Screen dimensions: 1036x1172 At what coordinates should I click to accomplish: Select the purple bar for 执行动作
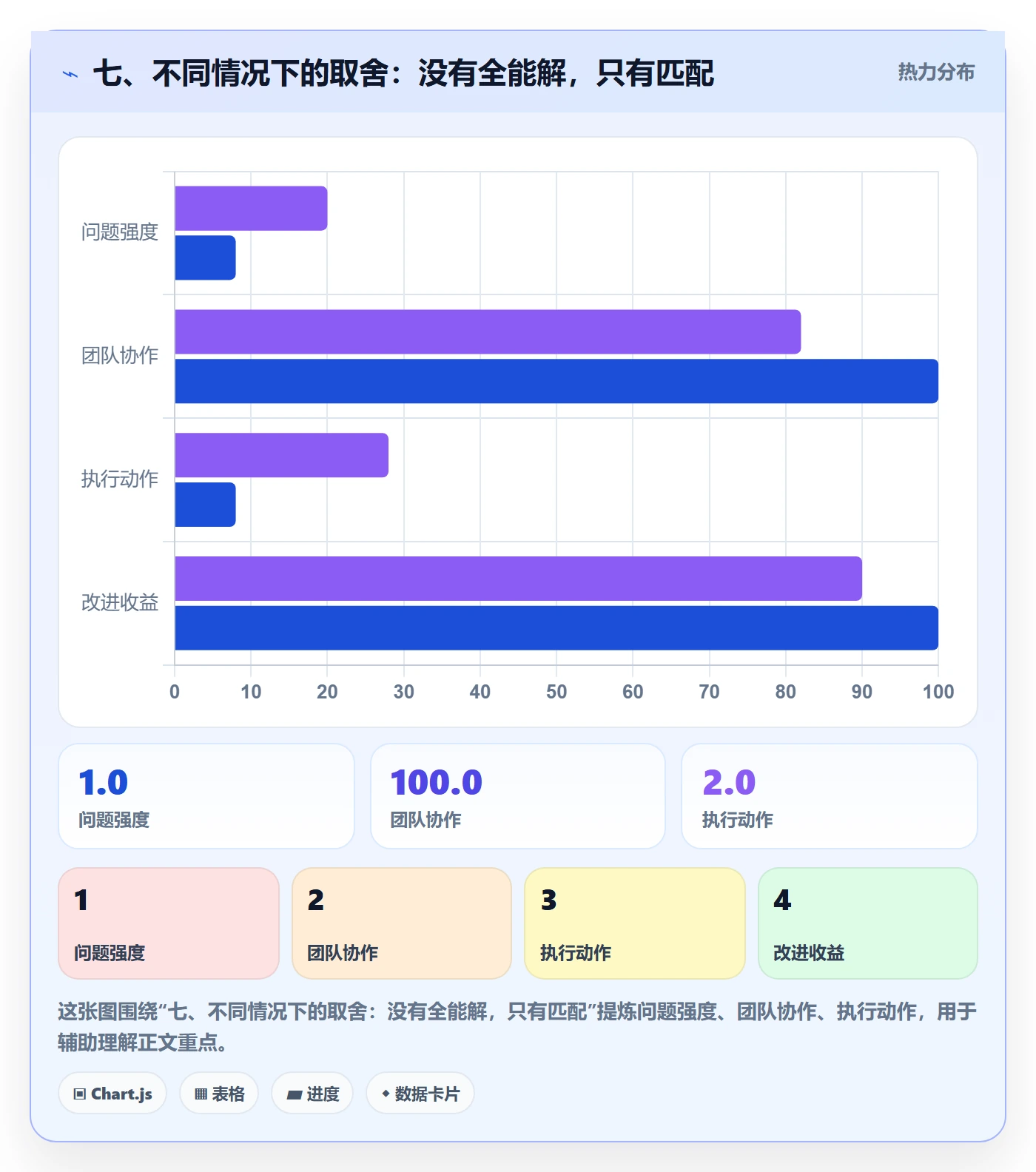[x=281, y=455]
